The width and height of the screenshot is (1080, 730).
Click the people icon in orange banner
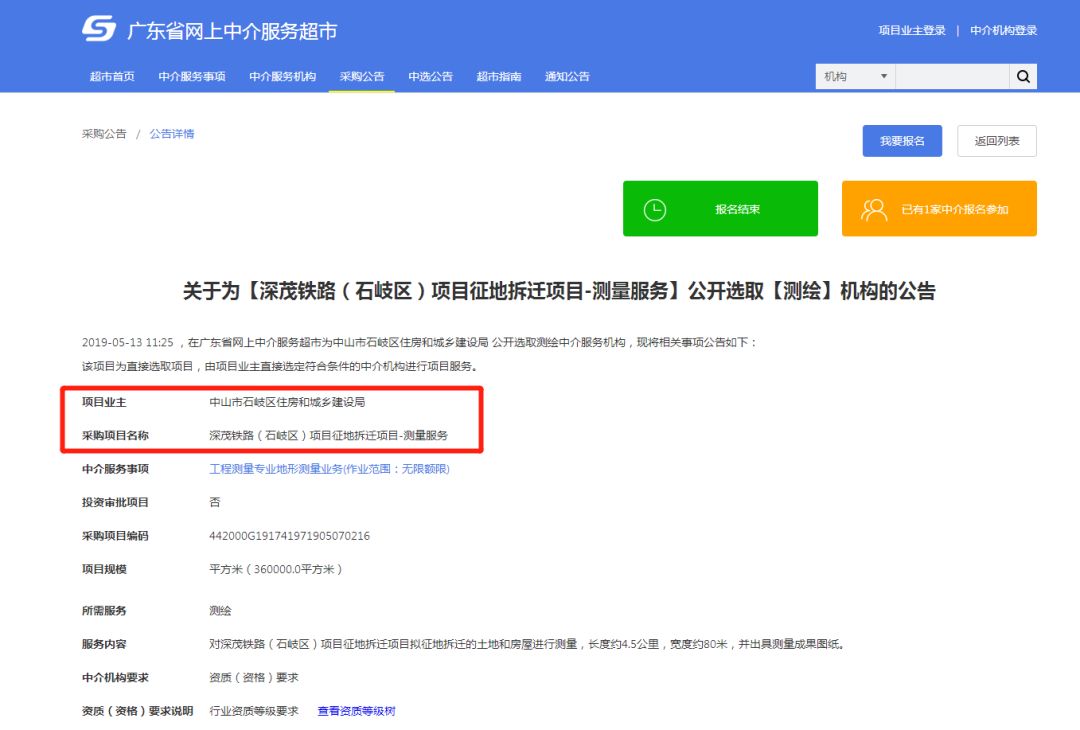(x=874, y=209)
